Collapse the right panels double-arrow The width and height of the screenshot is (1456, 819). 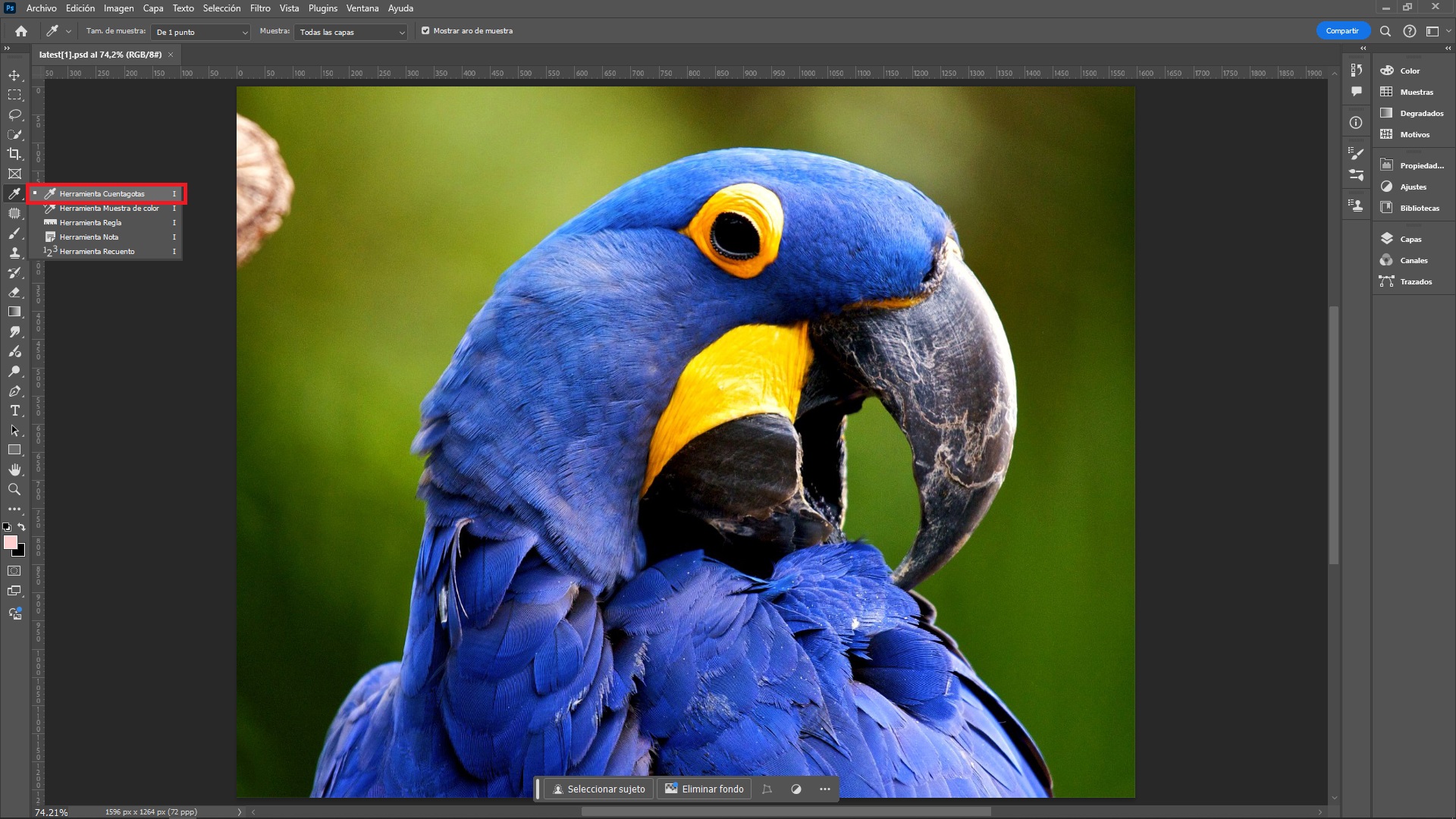[1448, 48]
